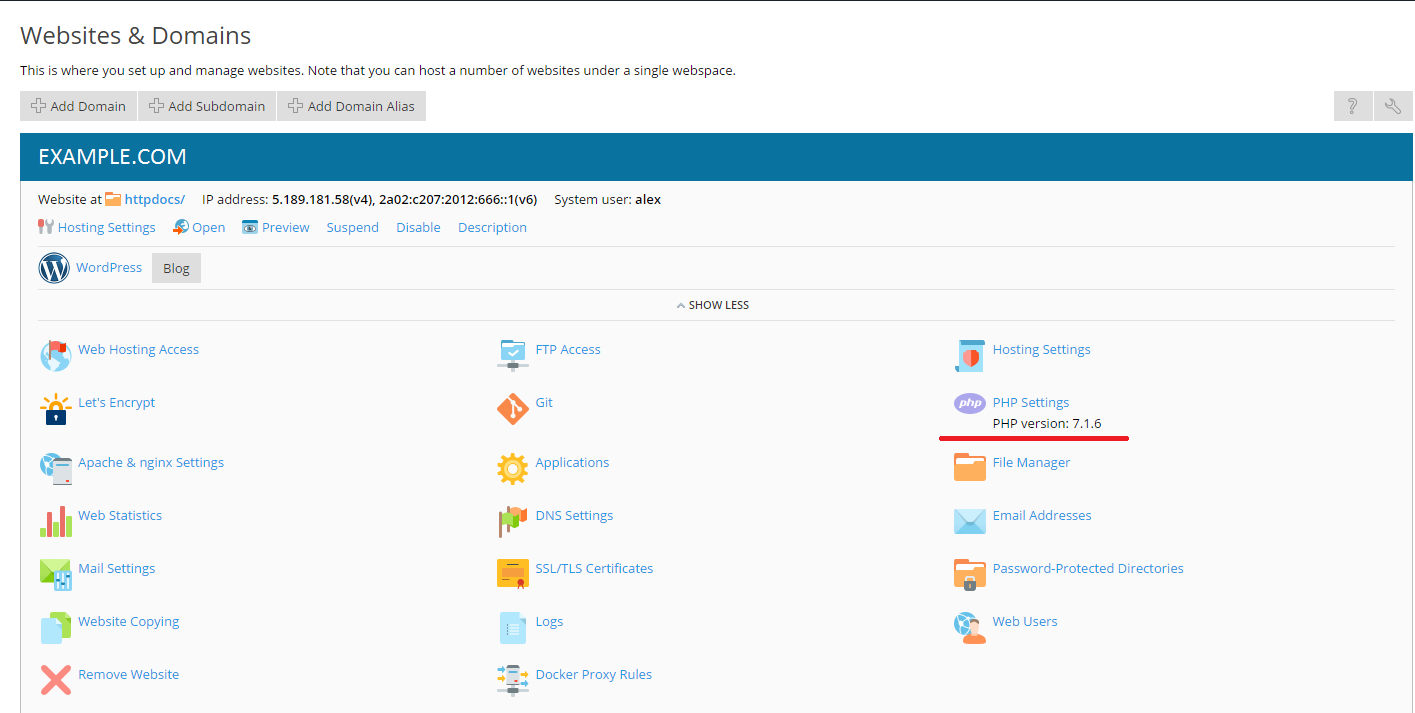Screen dimensions: 1415x713
Task: Open the File Manager link
Action: coord(1031,462)
